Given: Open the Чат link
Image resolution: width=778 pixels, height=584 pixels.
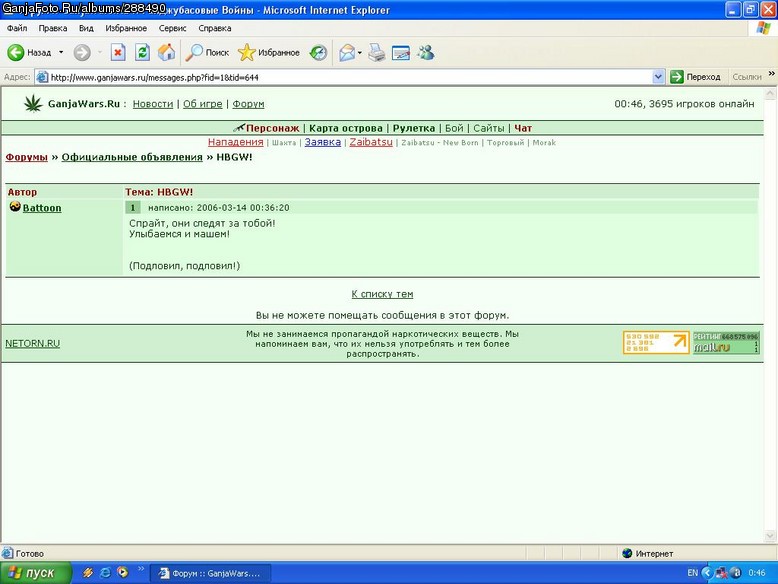Looking at the screenshot, I should pos(523,128).
